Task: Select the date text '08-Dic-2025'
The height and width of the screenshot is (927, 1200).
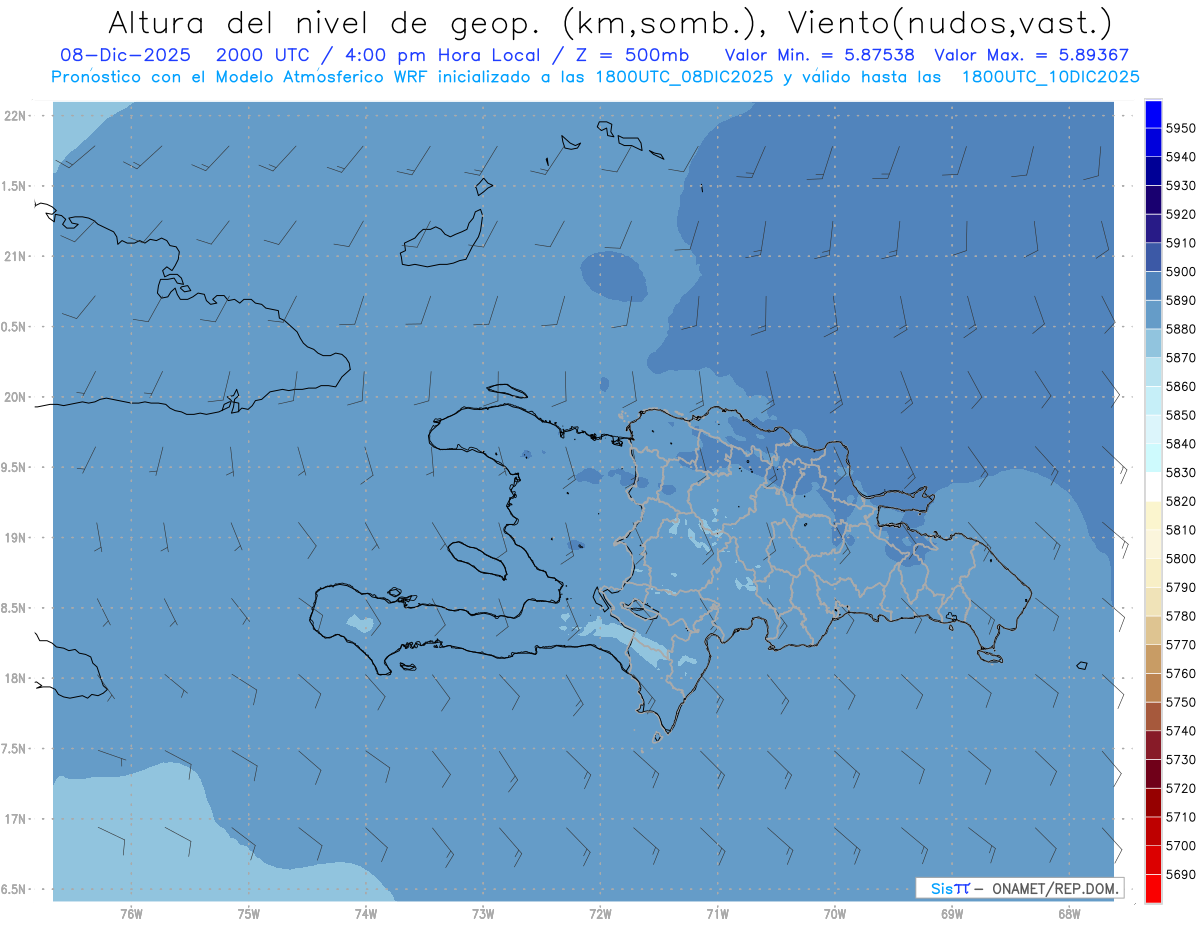Action: [x=125, y=56]
